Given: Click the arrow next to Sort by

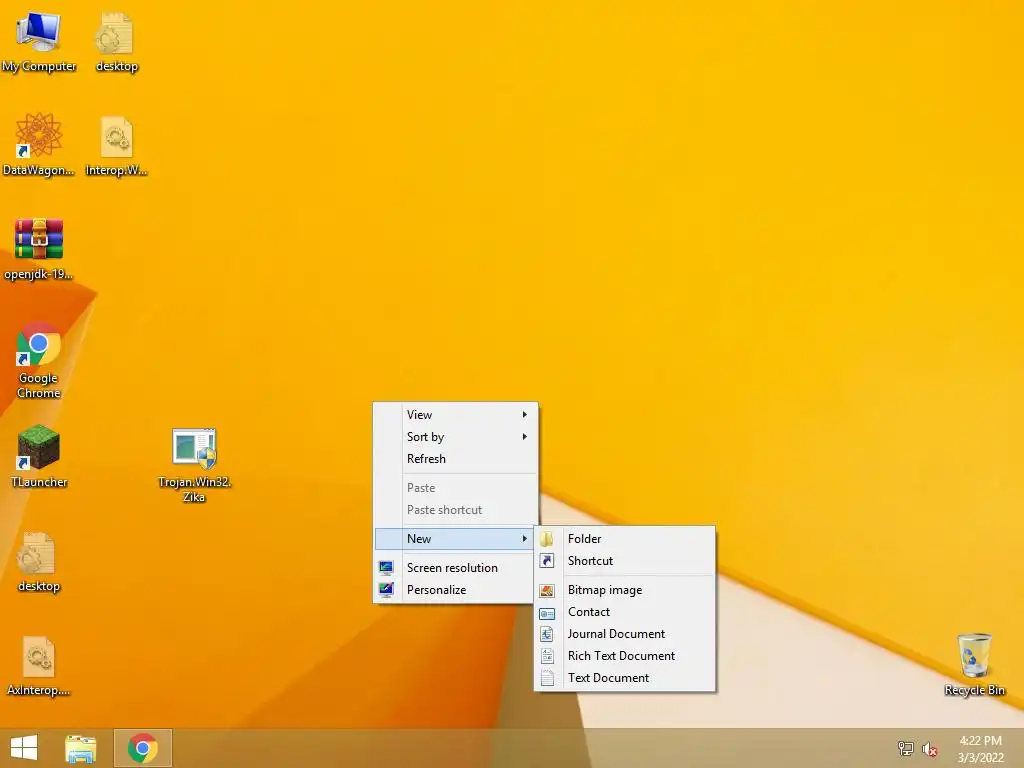Looking at the screenshot, I should 524,437.
